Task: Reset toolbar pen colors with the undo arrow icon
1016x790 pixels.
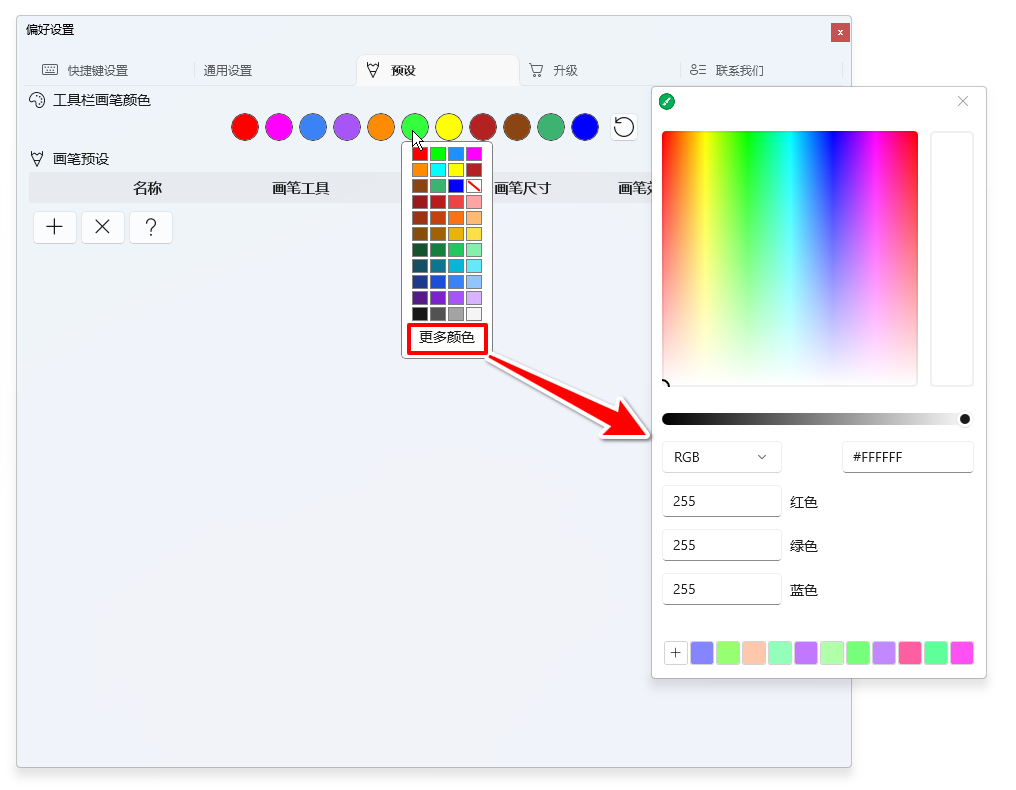Action: point(623,127)
